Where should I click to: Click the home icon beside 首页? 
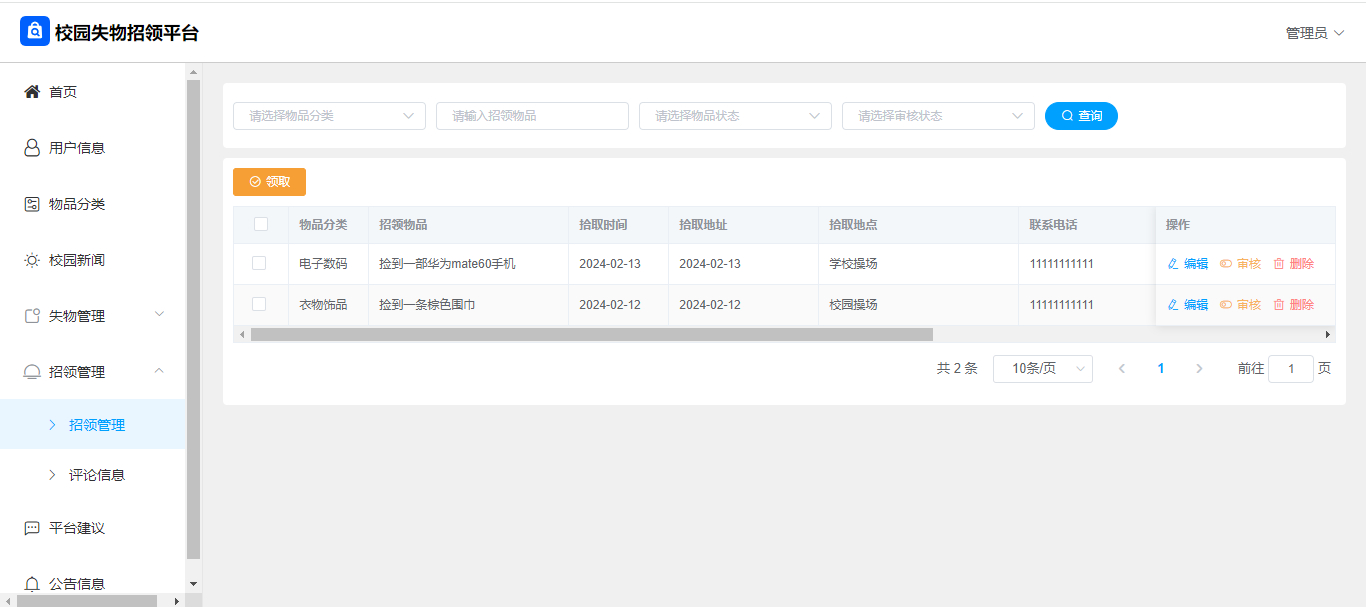(x=32, y=92)
